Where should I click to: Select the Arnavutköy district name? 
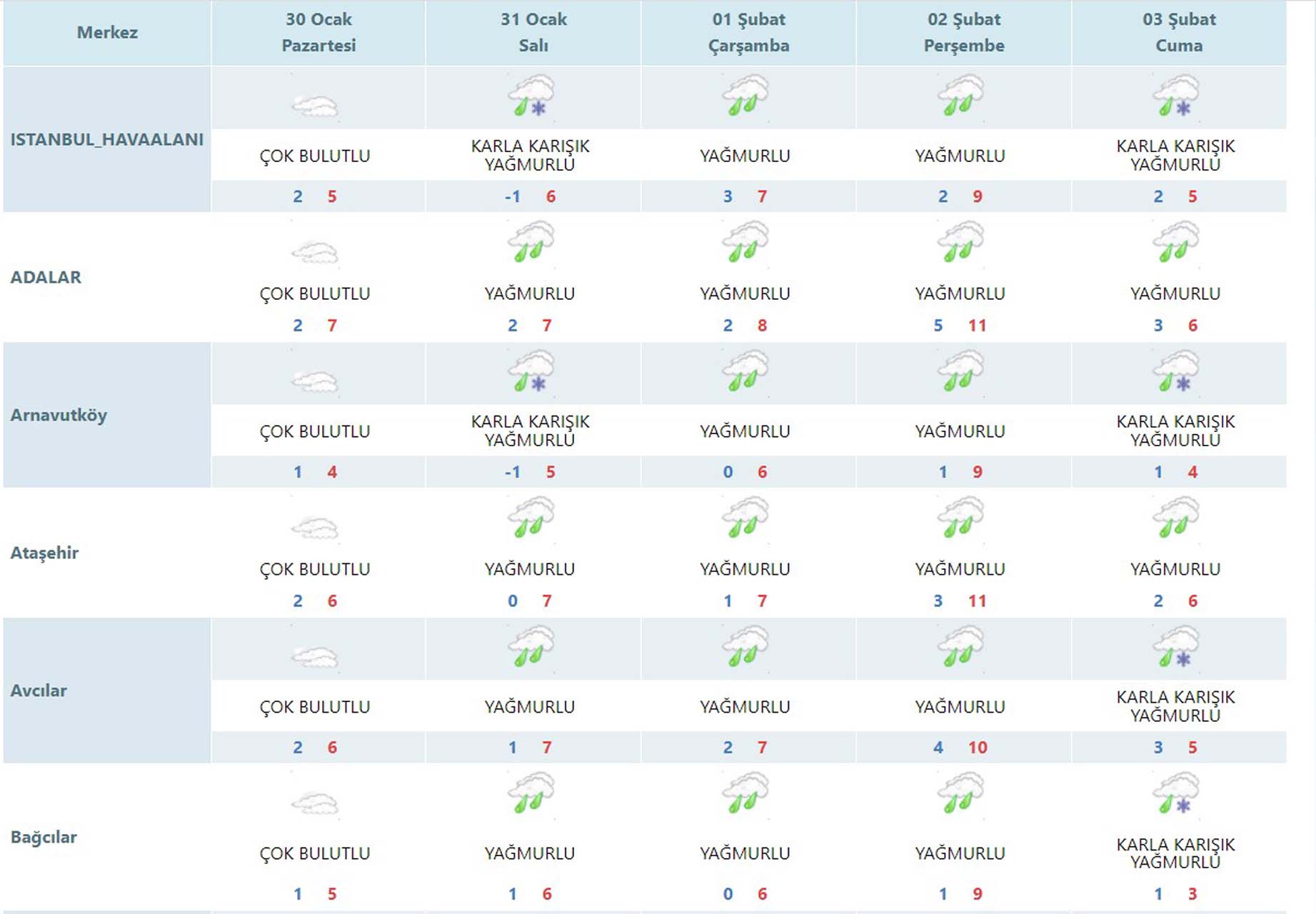[x=59, y=415]
